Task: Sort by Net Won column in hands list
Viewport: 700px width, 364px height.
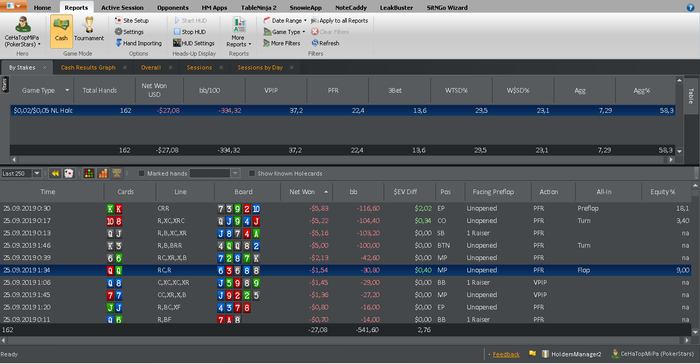Action: [x=306, y=192]
